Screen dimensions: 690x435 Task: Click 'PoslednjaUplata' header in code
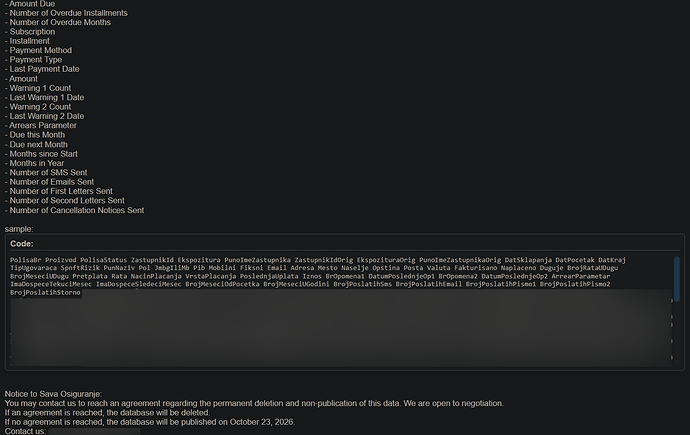pyautogui.click(x=269, y=276)
